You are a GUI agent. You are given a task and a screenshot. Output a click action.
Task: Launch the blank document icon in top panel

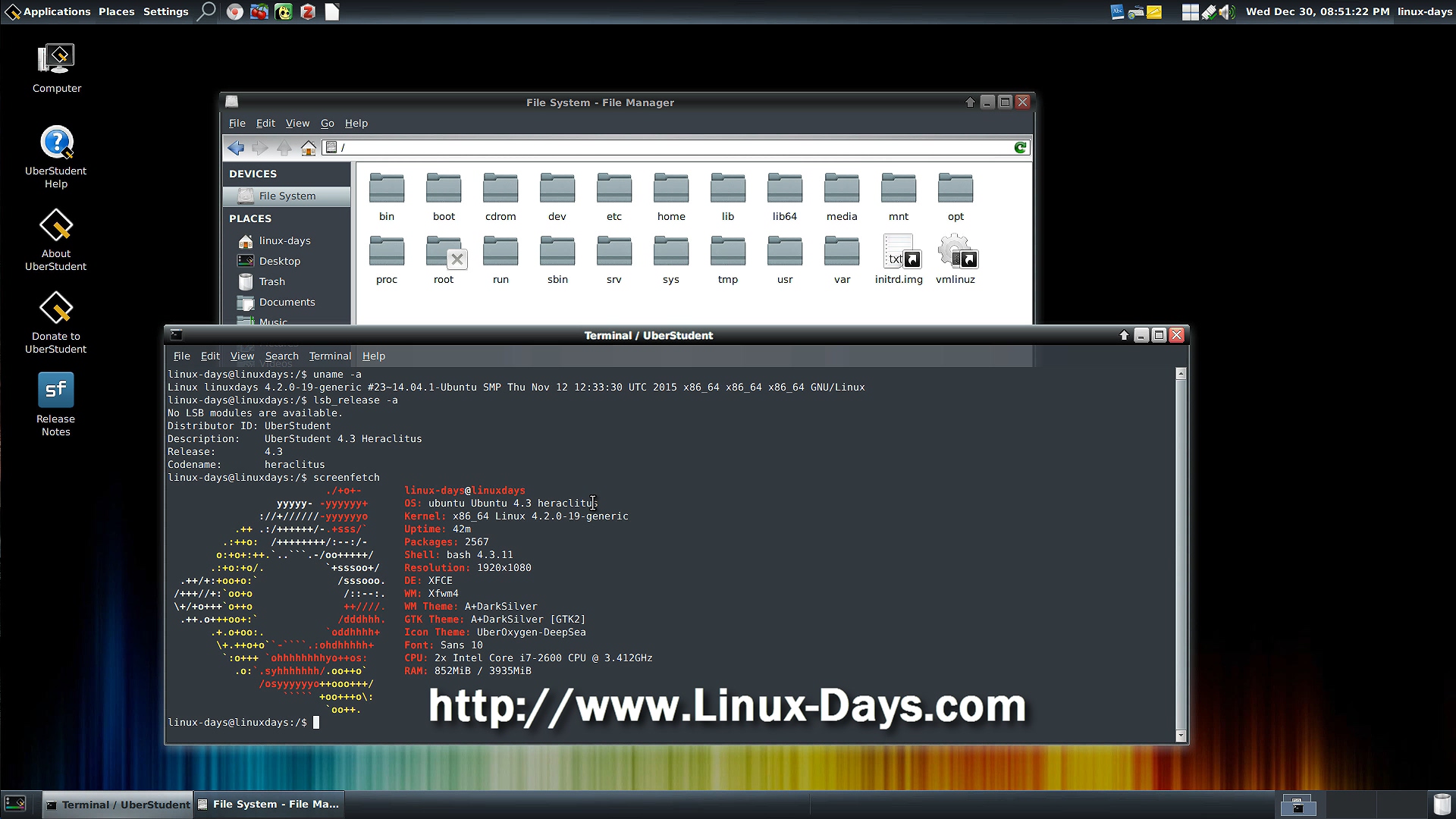[x=332, y=11]
